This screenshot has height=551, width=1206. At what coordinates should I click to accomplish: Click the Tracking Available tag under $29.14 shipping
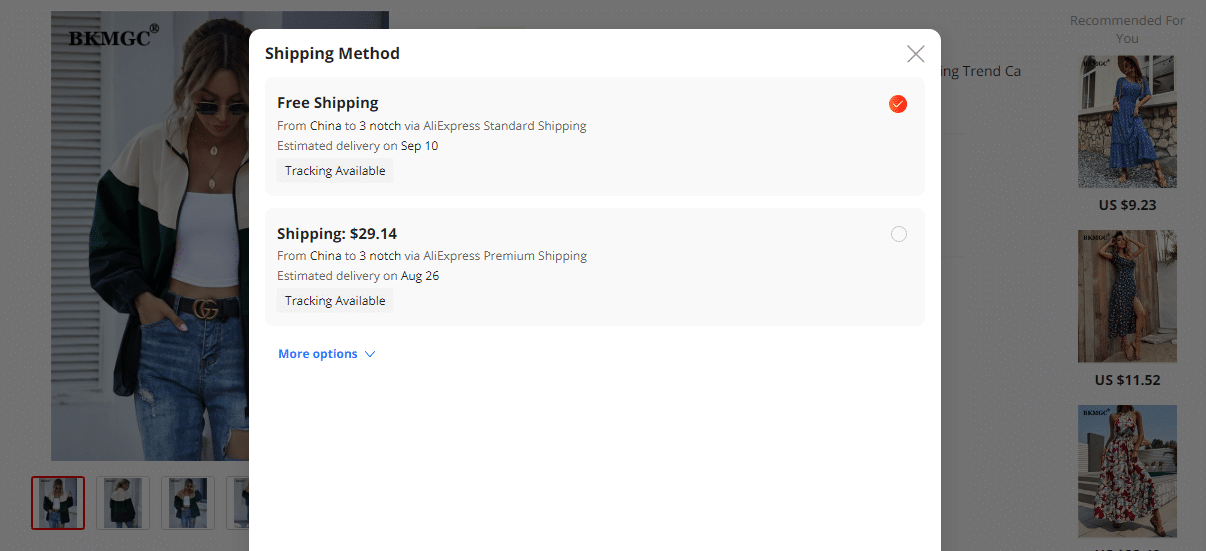(335, 301)
